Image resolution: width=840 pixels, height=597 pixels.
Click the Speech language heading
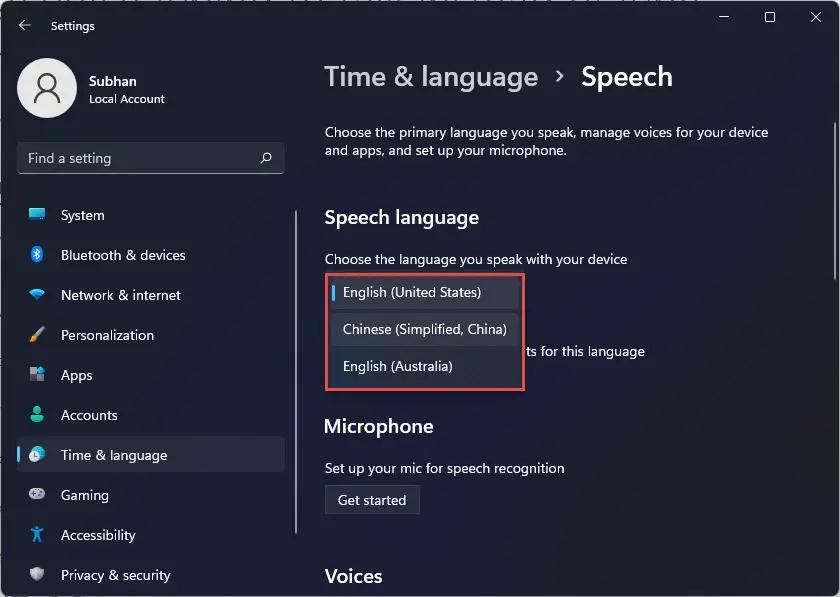(402, 217)
